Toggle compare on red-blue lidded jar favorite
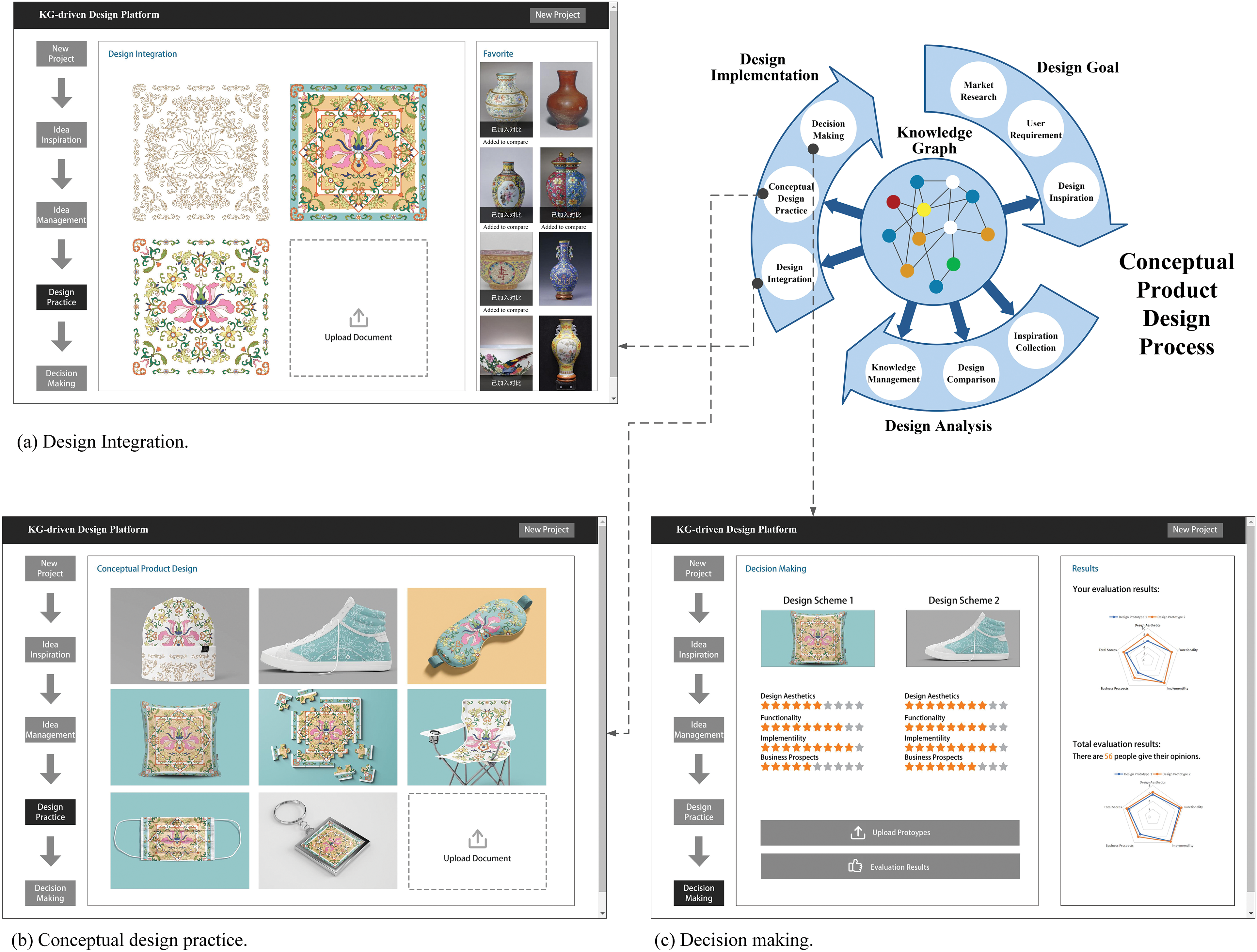Viewport: 1257px width, 952px height. pyautogui.click(x=566, y=215)
